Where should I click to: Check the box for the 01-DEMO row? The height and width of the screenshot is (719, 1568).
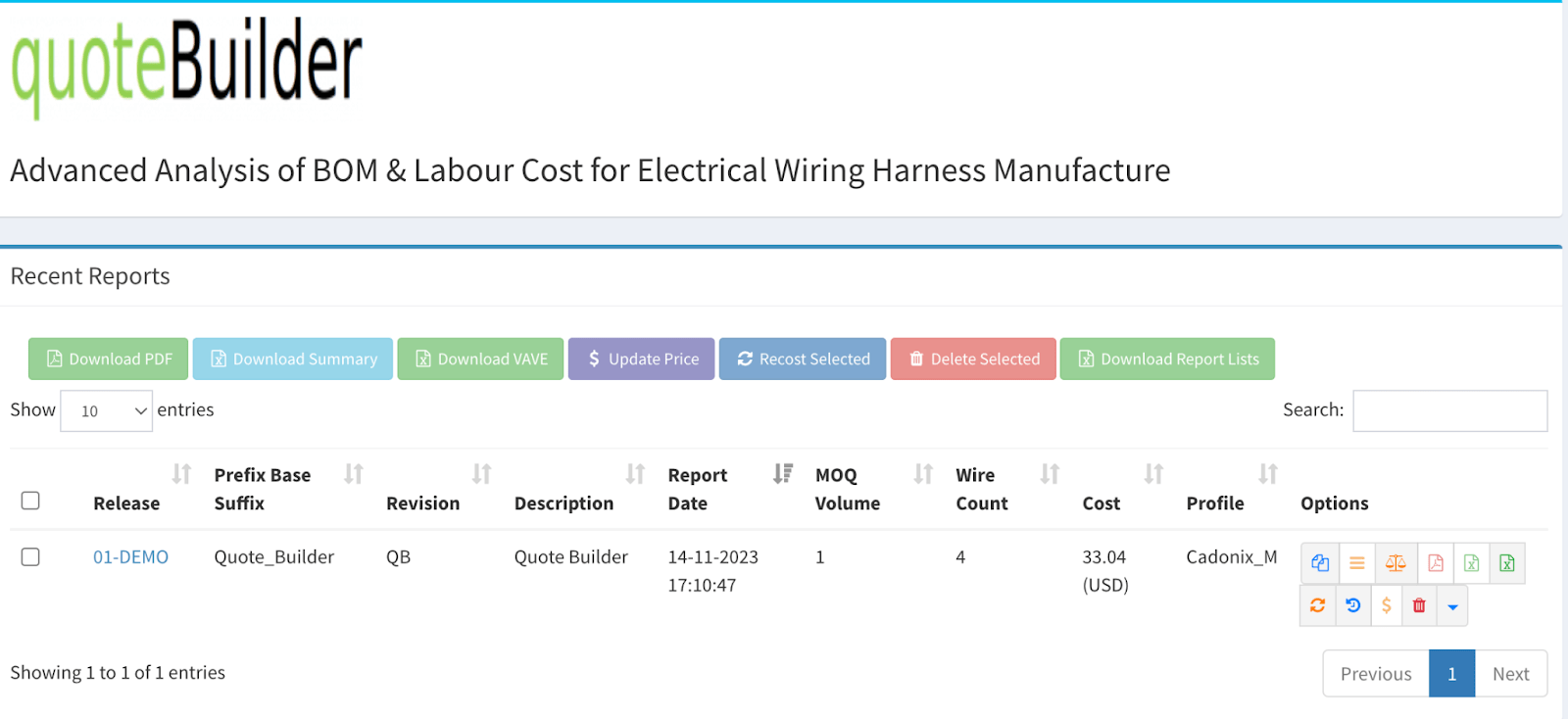pyautogui.click(x=30, y=556)
